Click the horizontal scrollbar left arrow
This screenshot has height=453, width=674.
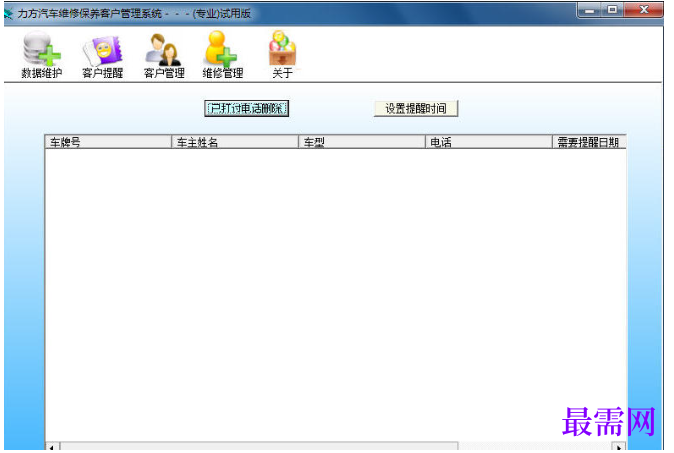pyautogui.click(x=52, y=447)
